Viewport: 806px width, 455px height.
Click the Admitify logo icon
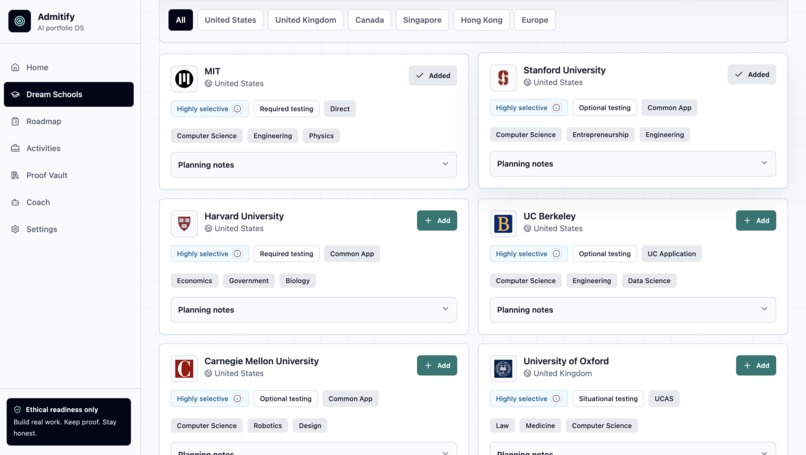[20, 21]
